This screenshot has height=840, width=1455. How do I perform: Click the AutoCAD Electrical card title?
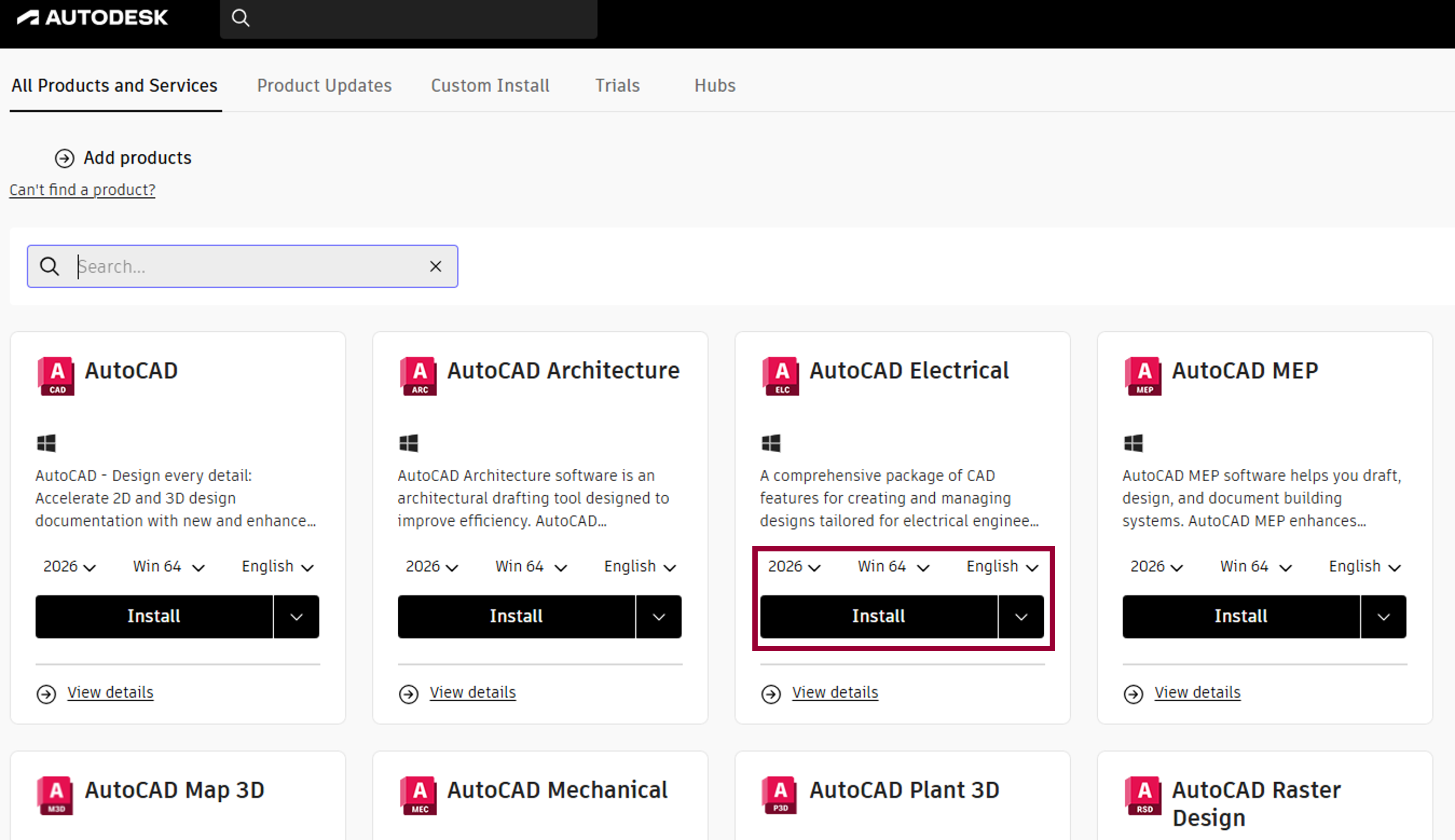(909, 371)
